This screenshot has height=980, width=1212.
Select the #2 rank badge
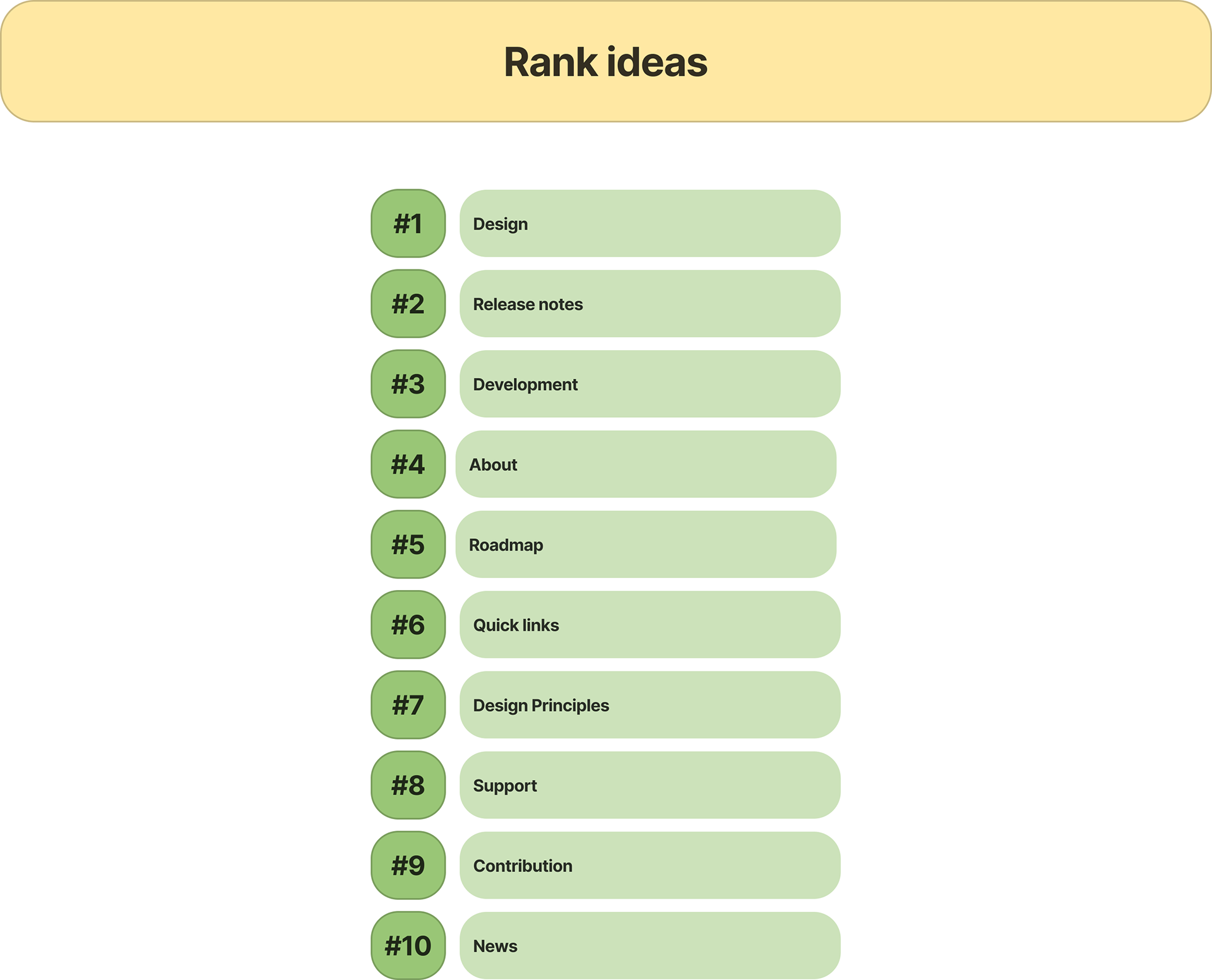pos(408,304)
